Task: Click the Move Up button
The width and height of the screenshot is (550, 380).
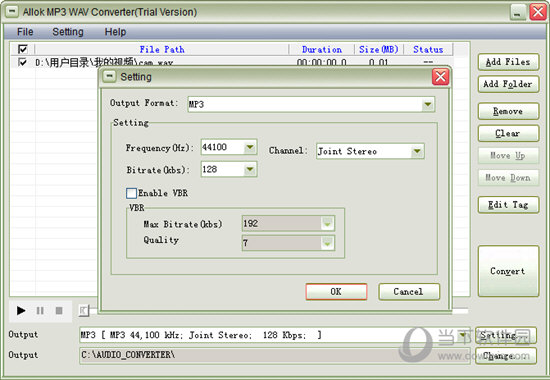Action: 508,155
